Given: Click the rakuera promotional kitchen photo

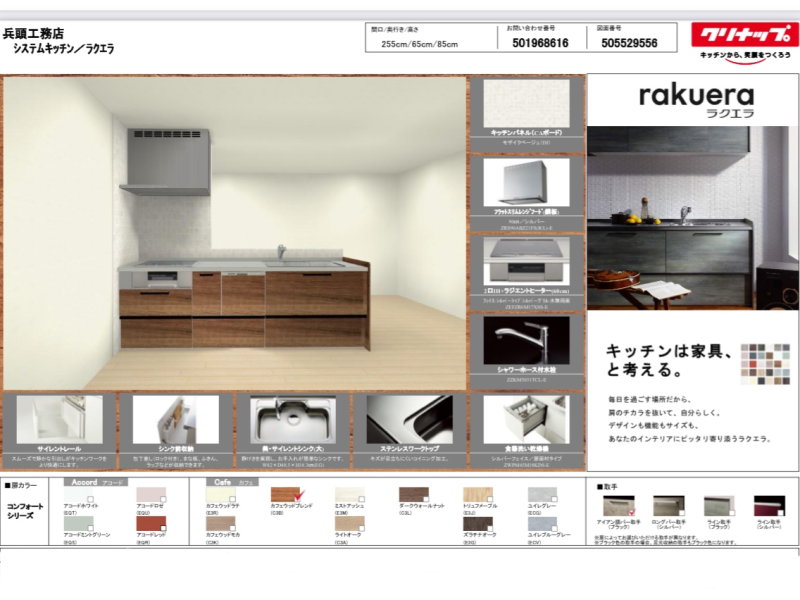Looking at the screenshot, I should 692,218.
